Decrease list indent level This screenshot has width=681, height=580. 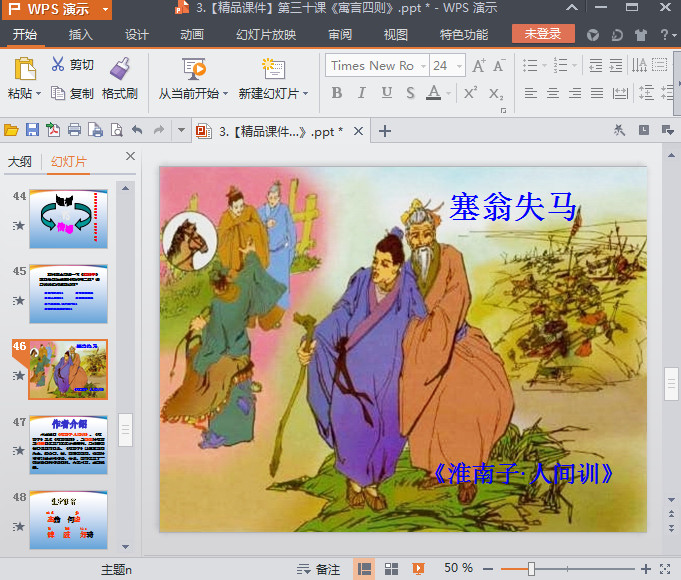point(595,66)
